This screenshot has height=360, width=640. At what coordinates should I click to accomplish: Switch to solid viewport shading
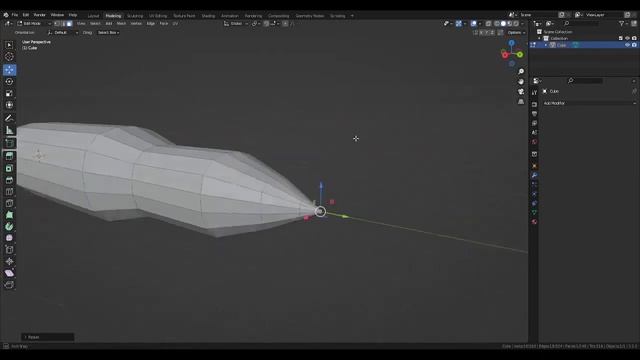pyautogui.click(x=503, y=24)
